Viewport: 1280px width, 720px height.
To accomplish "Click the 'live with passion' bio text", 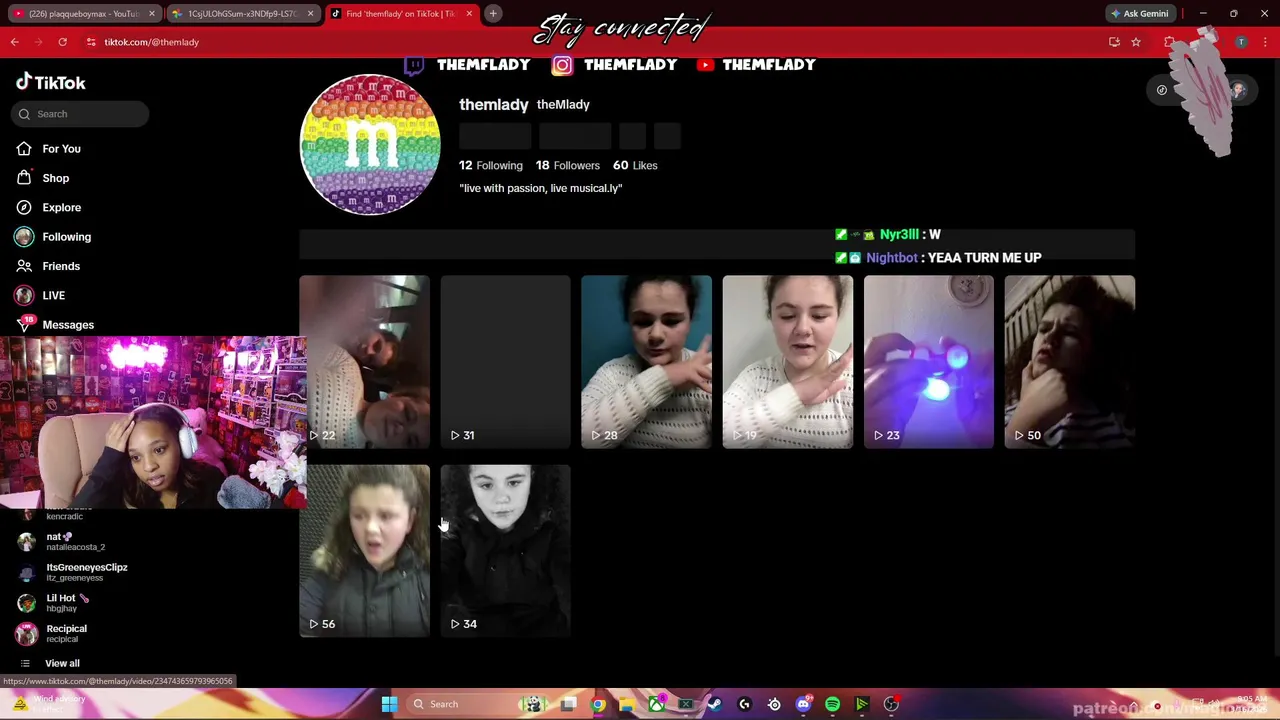I will [541, 188].
